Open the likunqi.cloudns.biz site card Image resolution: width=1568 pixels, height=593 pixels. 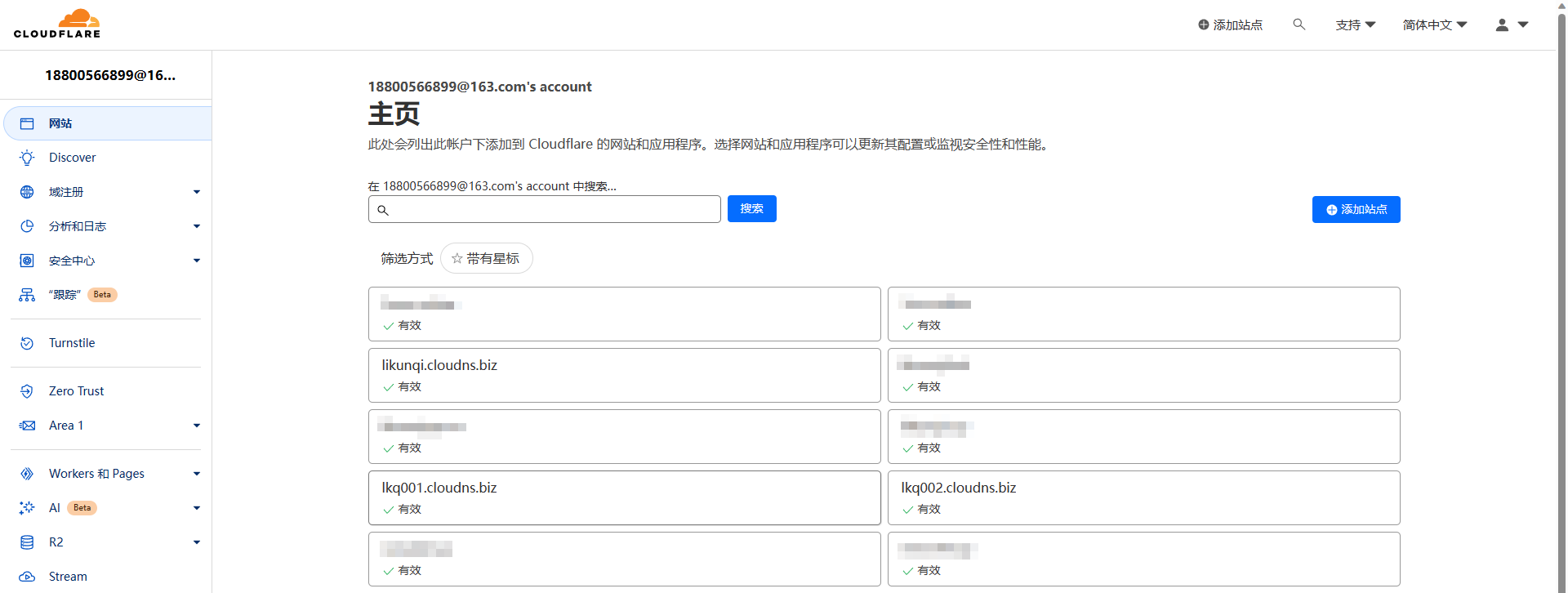click(x=624, y=375)
